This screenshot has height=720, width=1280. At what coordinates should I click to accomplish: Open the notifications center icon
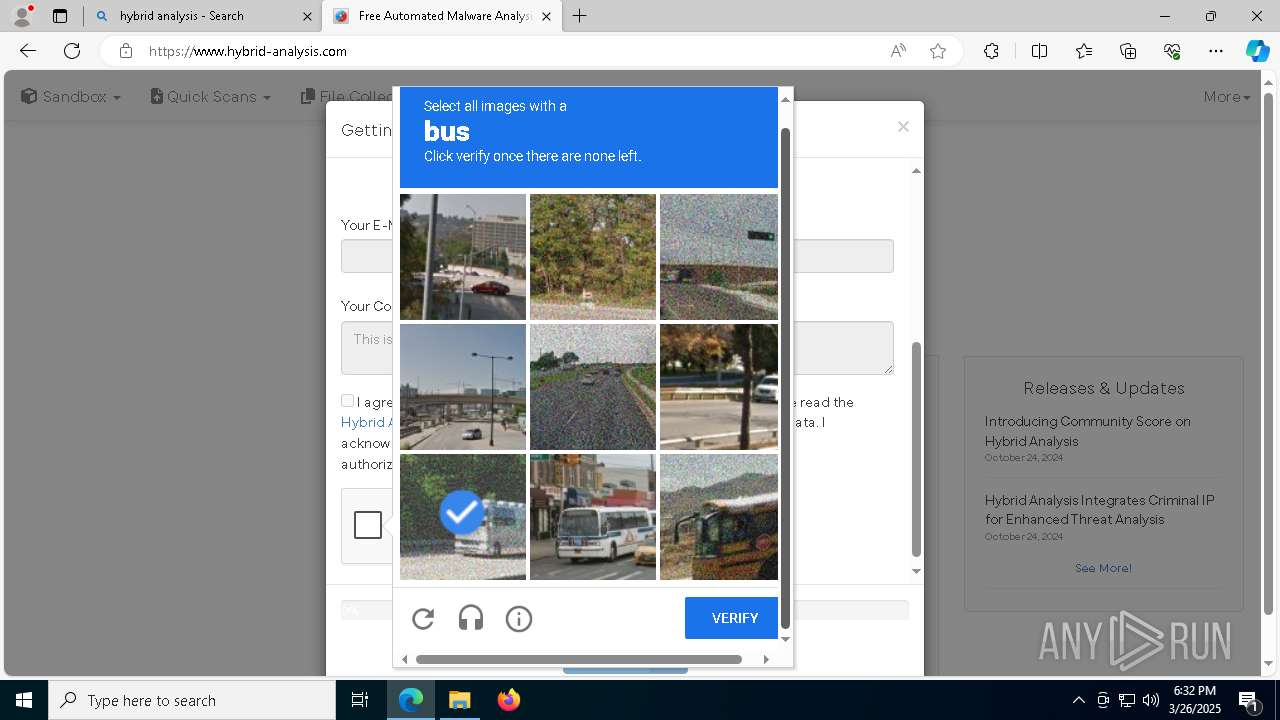point(1248,700)
